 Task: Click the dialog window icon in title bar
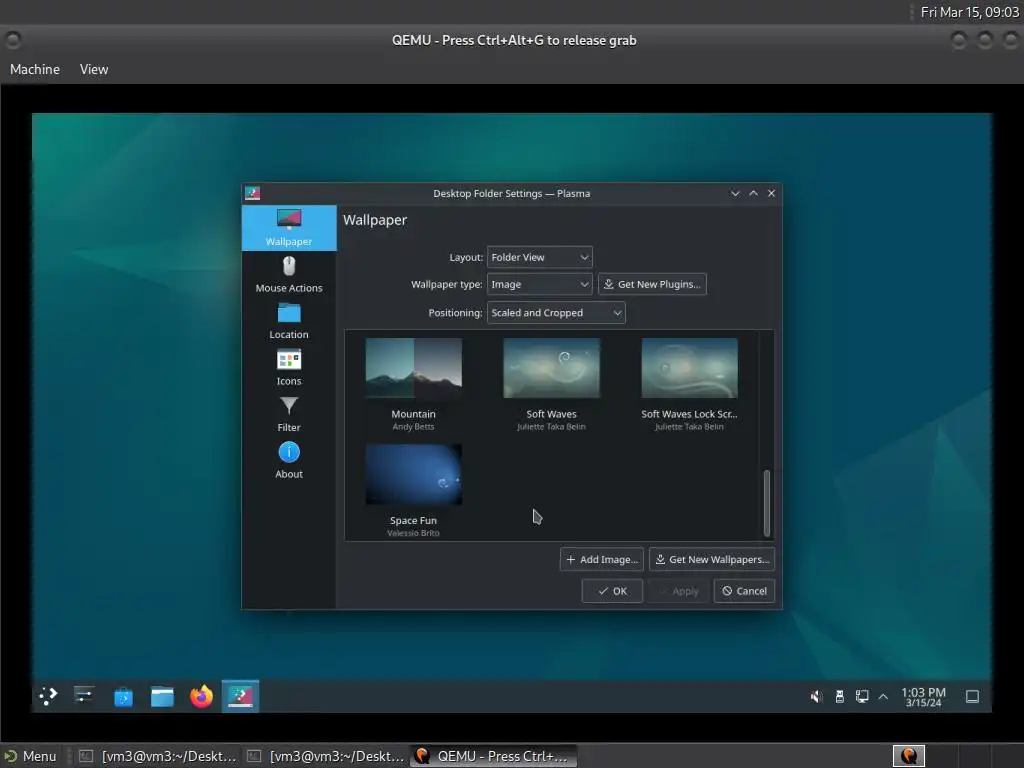tap(253, 193)
